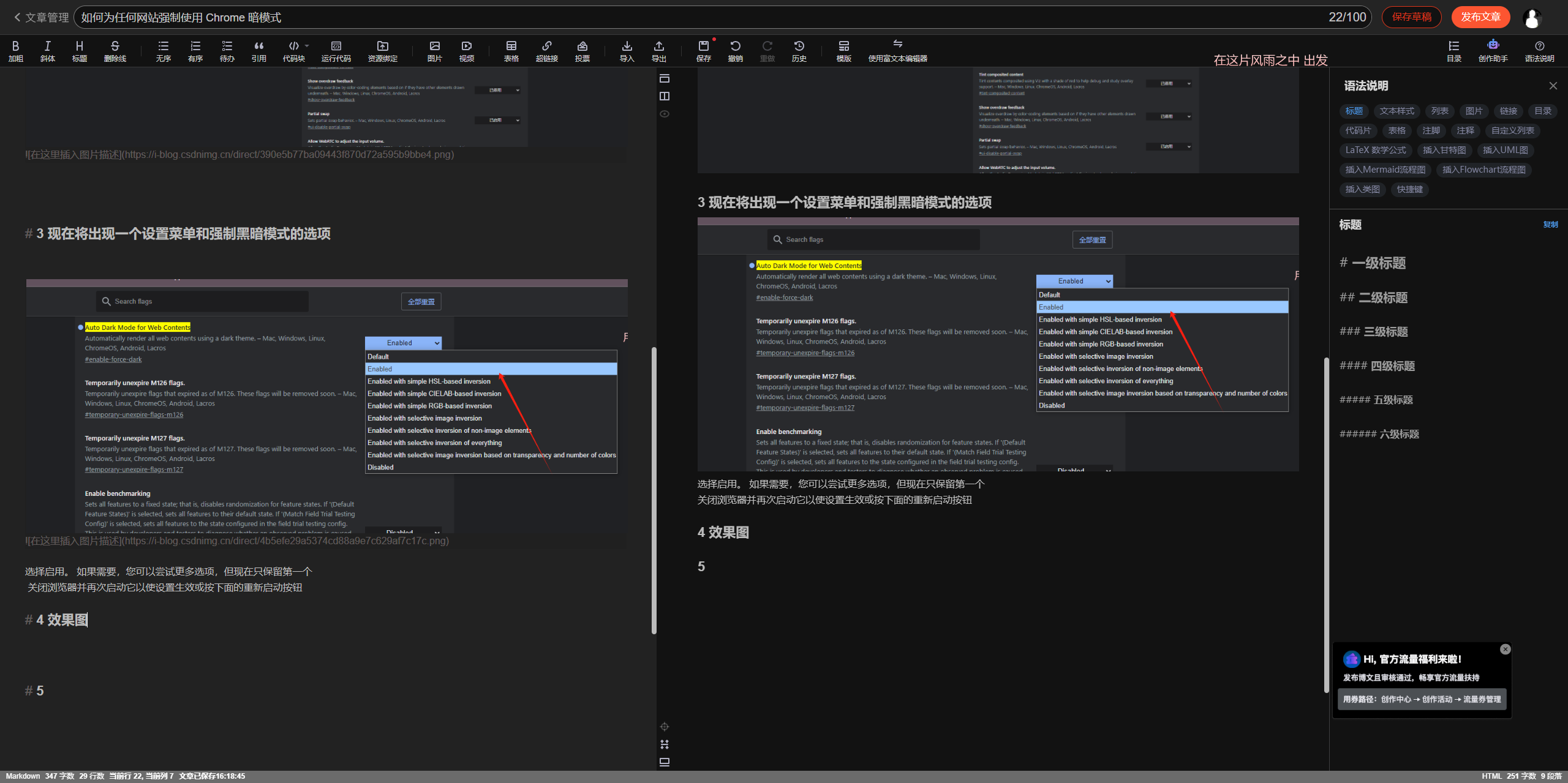The width and height of the screenshot is (1568, 783).
Task: Insert a poll (投票)
Action: [x=582, y=51]
